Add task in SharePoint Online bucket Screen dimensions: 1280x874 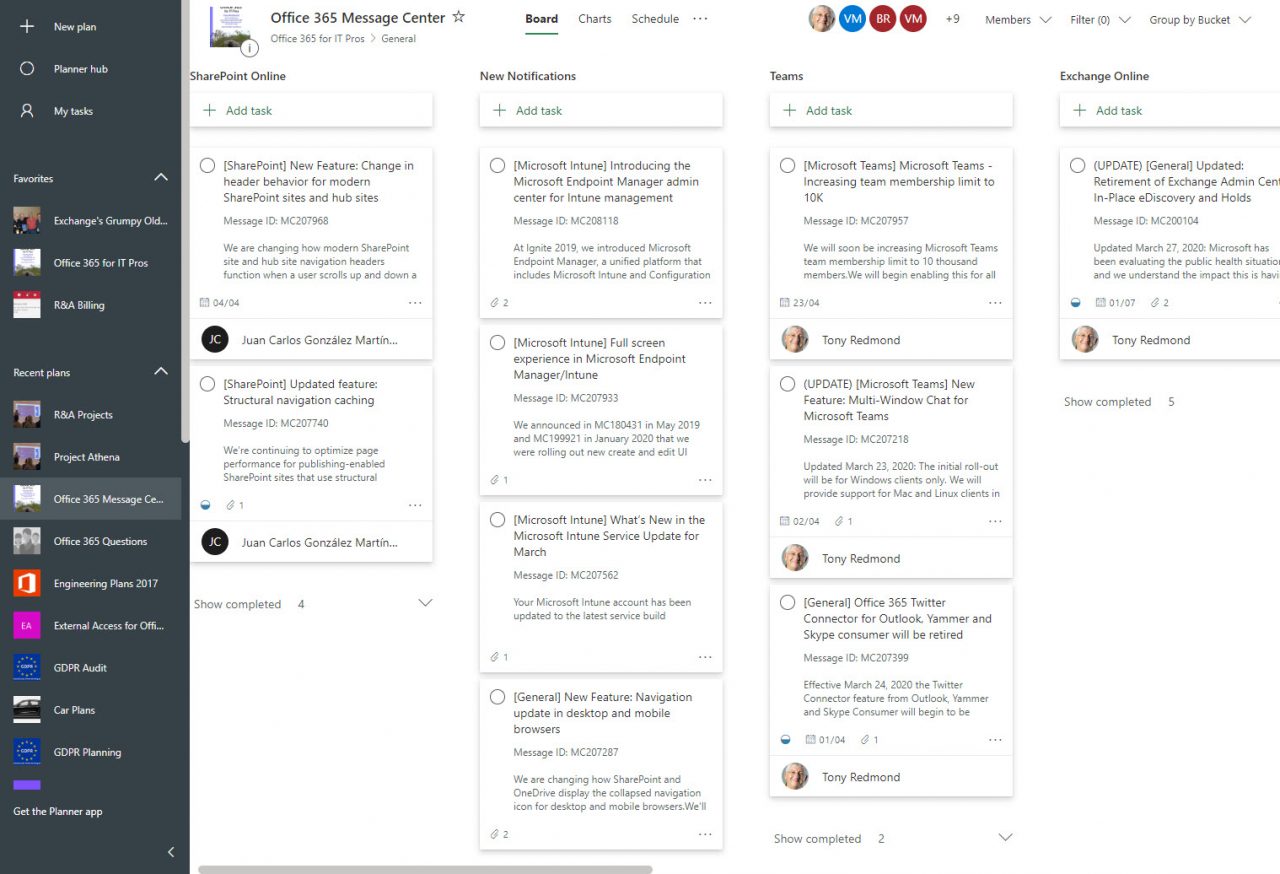[312, 110]
